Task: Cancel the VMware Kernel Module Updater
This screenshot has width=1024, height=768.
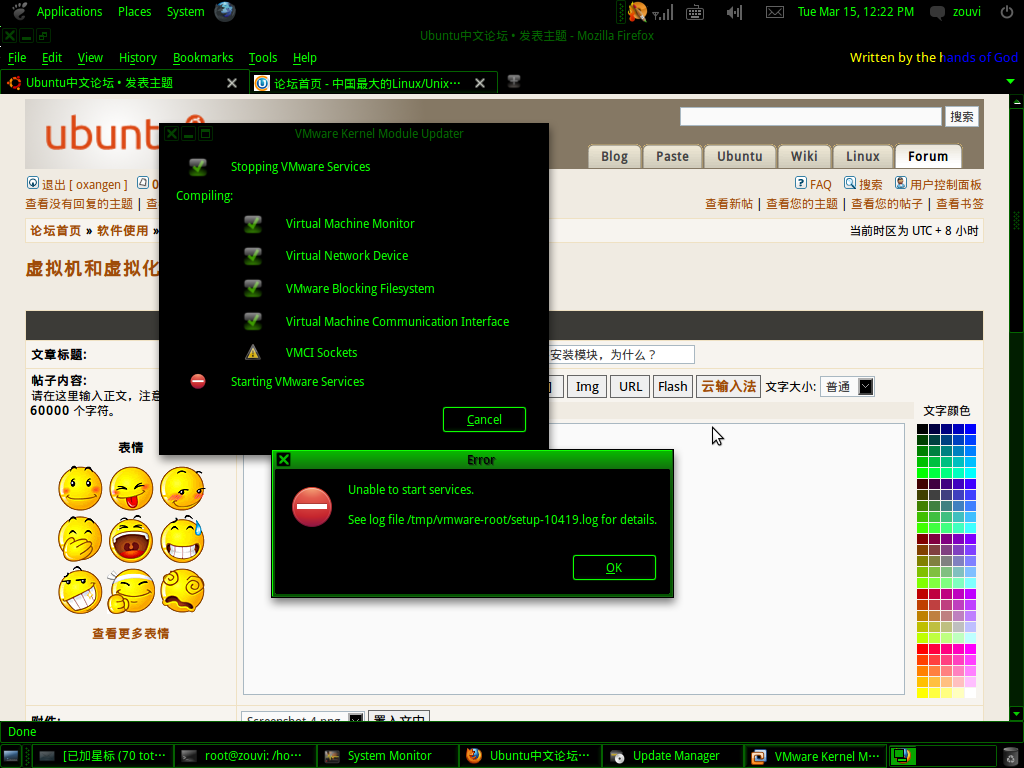Action: 484,419
